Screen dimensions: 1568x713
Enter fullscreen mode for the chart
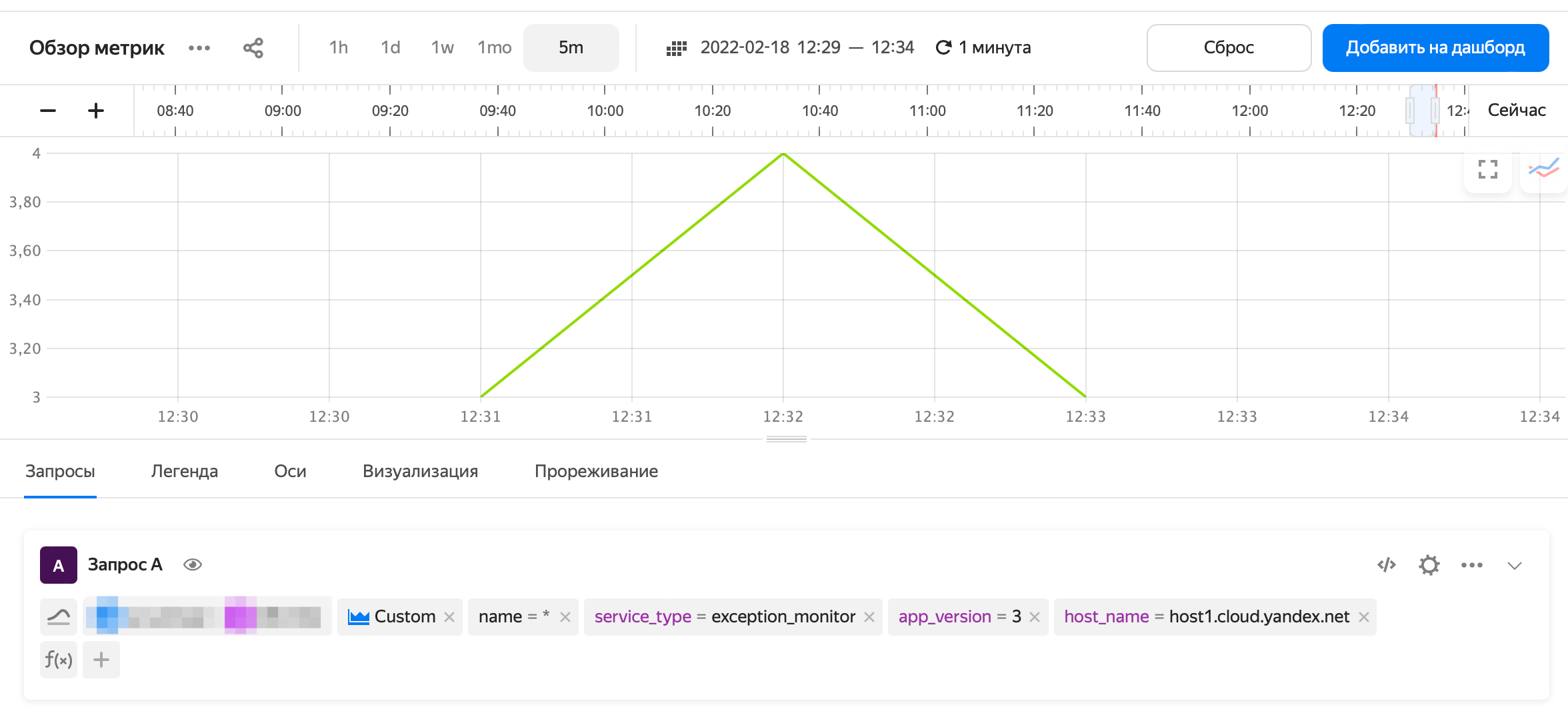point(1487,169)
